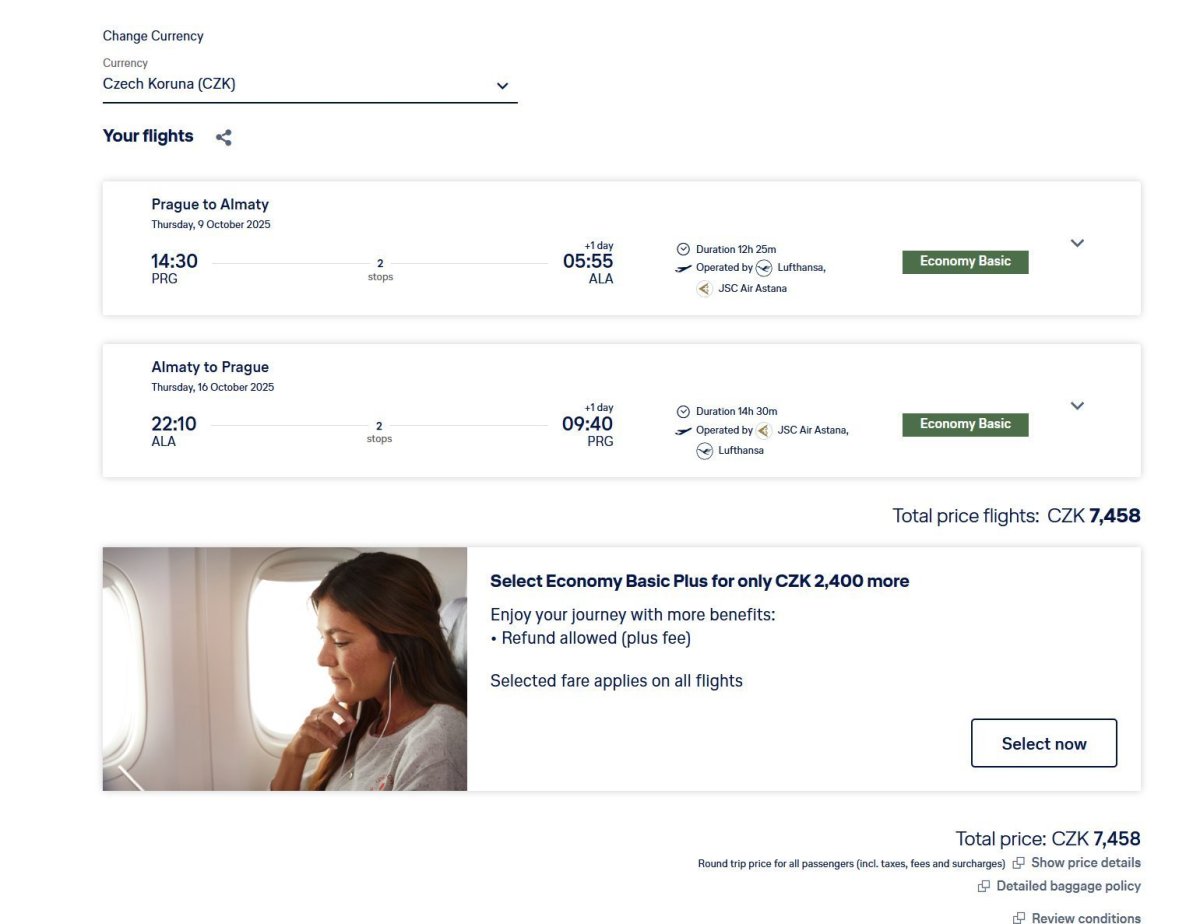The height and width of the screenshot is (924, 1200).
Task: Open the Show price details link
Action: [1085, 863]
